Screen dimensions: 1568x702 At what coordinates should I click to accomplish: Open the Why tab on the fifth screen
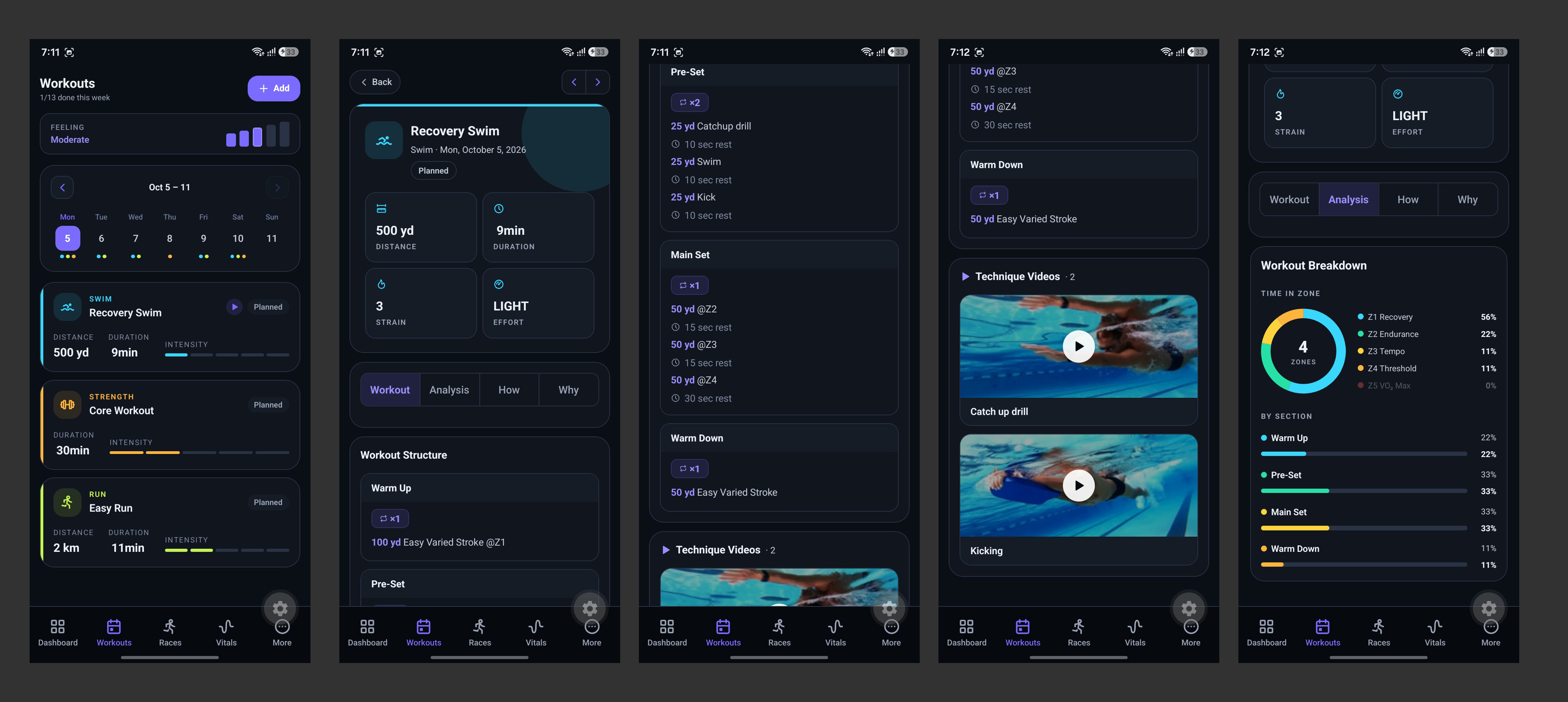tap(1468, 200)
